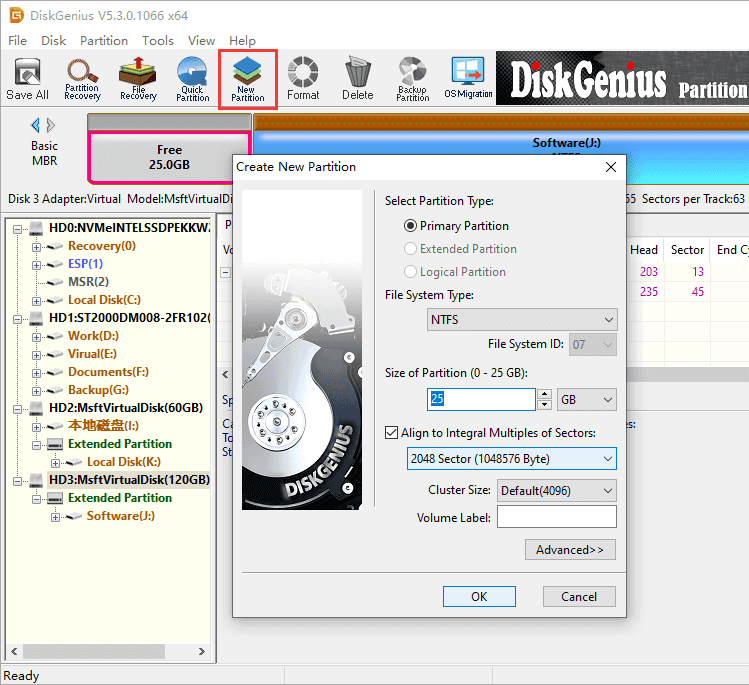Open the NTFS file system dropdown
Image resolution: width=749 pixels, height=685 pixels.
[522, 320]
